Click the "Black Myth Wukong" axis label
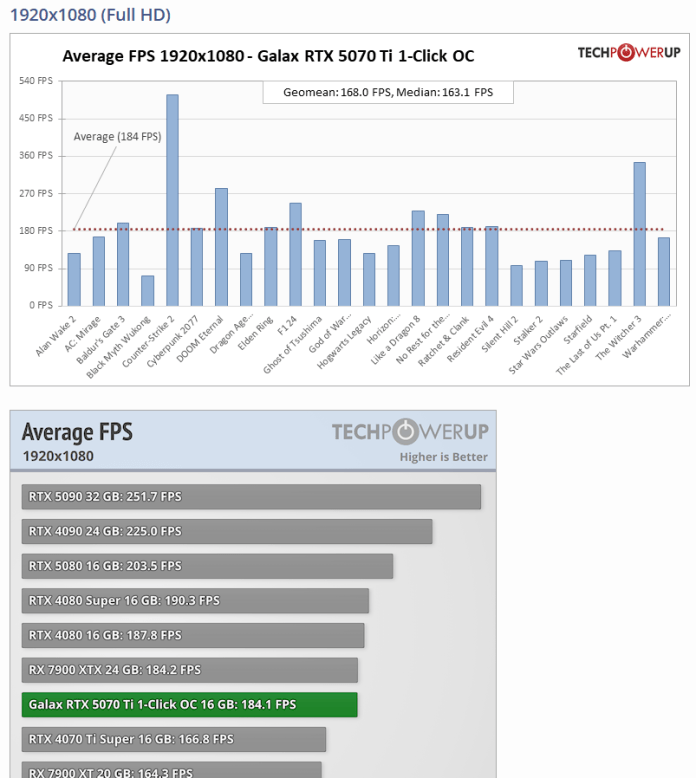The width and height of the screenshot is (696, 778). [x=119, y=347]
